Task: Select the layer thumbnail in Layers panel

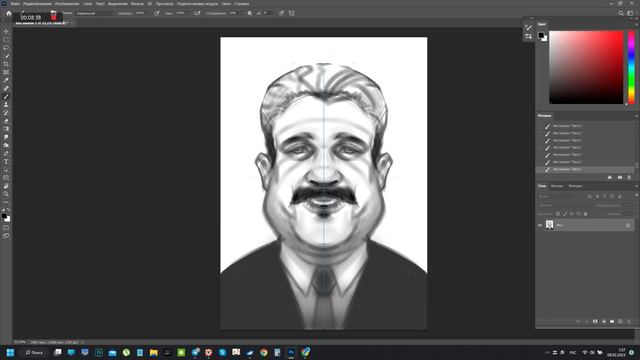Action: [x=549, y=225]
